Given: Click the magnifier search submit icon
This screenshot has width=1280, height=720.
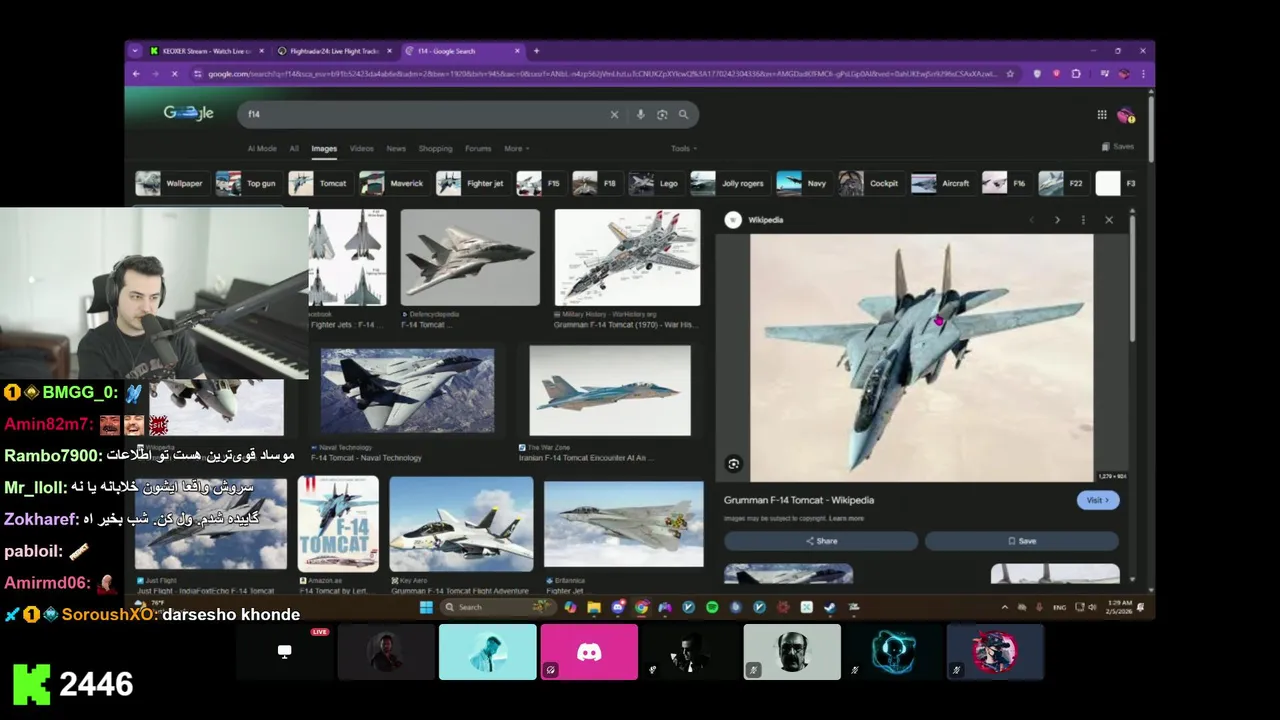Looking at the screenshot, I should click(x=683, y=115).
